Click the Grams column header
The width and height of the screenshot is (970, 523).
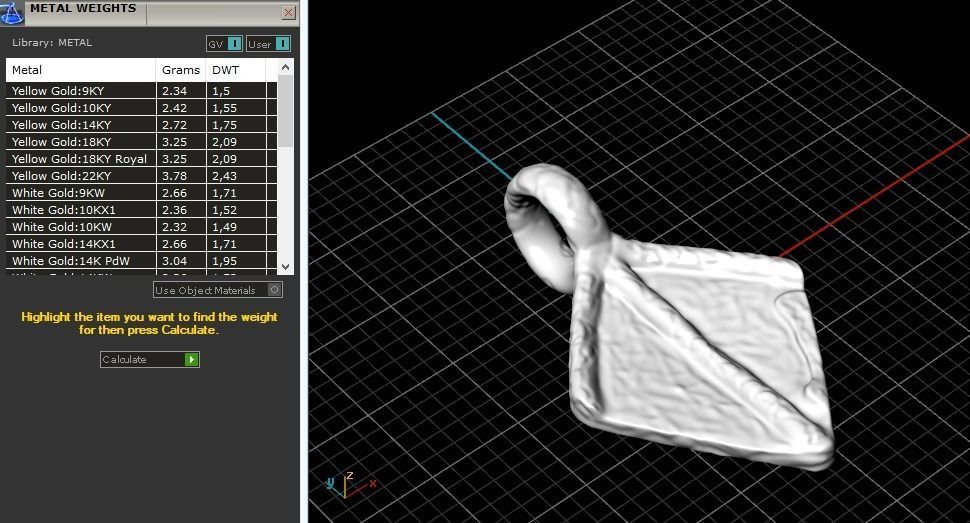click(181, 70)
